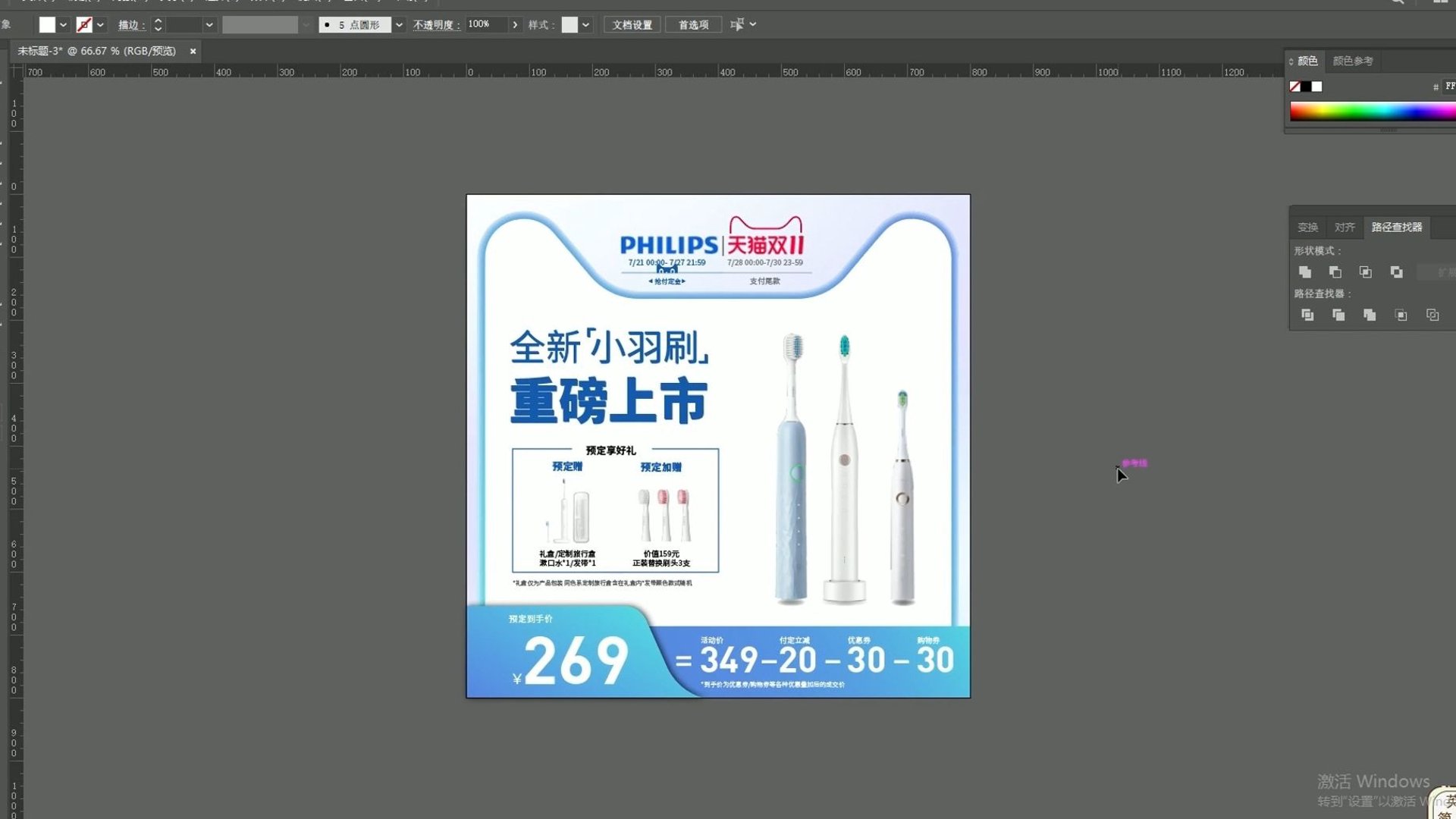Screen dimensions: 1456x819
Task: Click the 天猫双11 logo on artboard
Action: (x=766, y=237)
